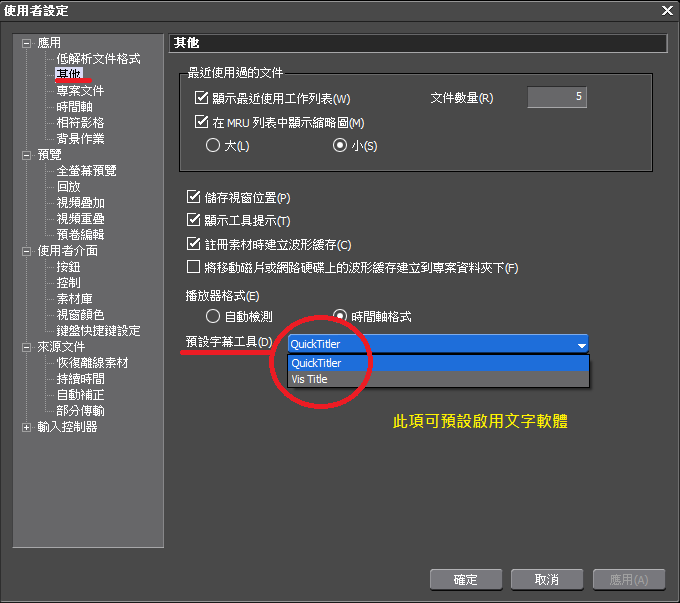
Task: Collapse the 預覽 tree node
Action: click(x=27, y=155)
